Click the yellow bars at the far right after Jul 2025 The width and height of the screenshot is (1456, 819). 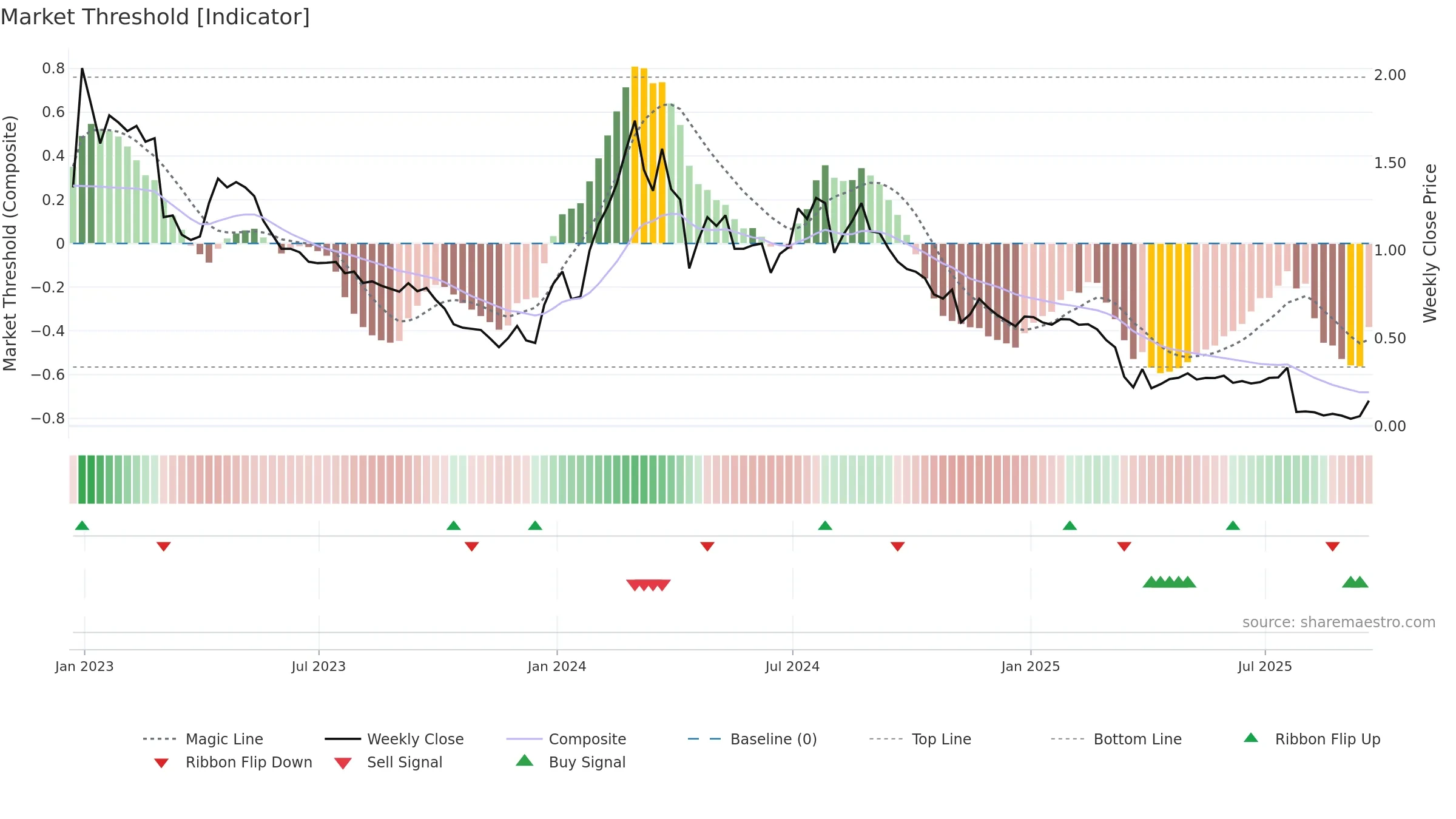coord(1355,305)
